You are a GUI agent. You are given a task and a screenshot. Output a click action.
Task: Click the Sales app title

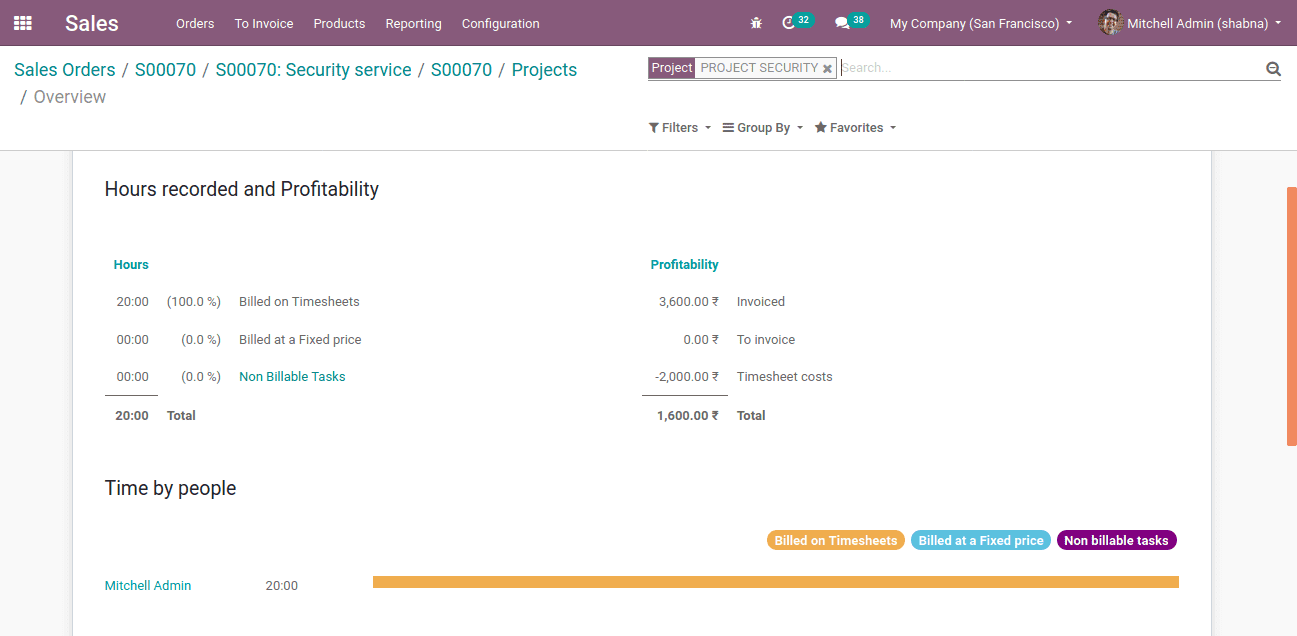pos(92,23)
